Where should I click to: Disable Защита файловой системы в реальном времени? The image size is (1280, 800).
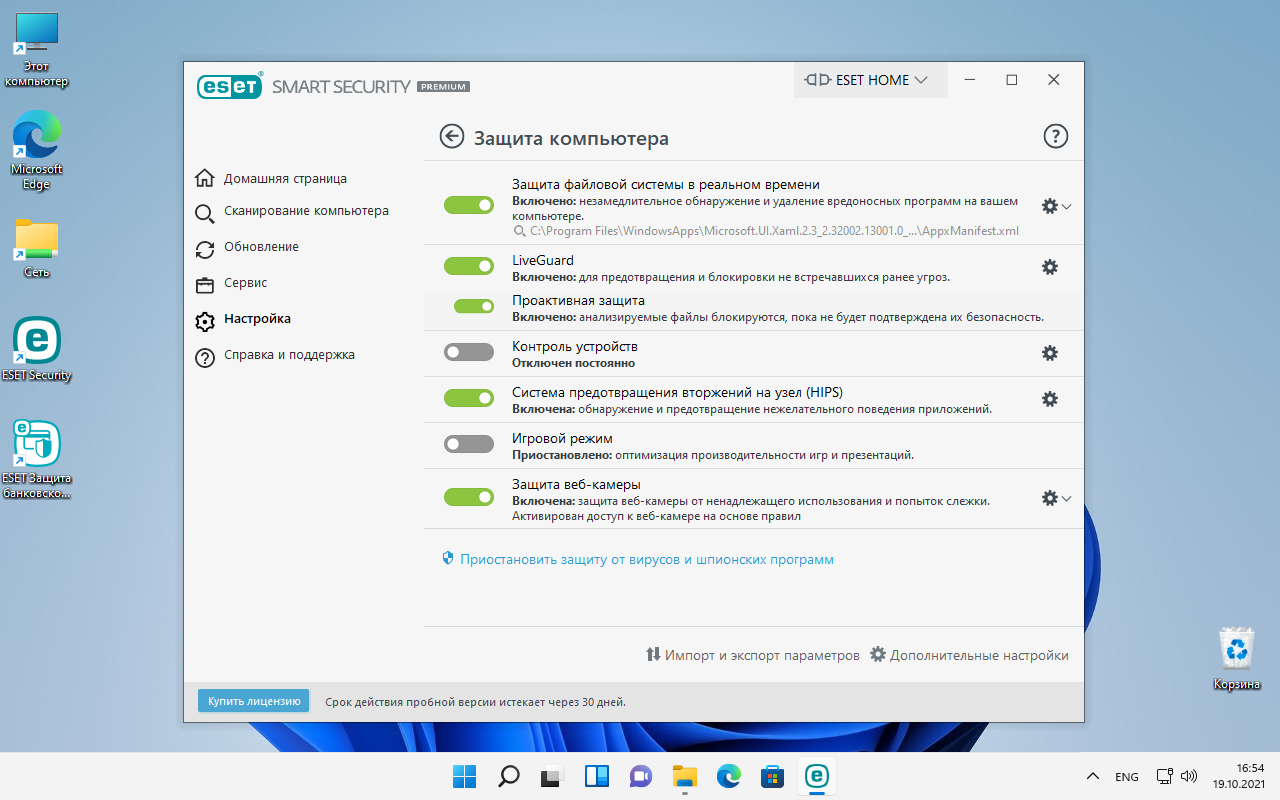point(468,204)
